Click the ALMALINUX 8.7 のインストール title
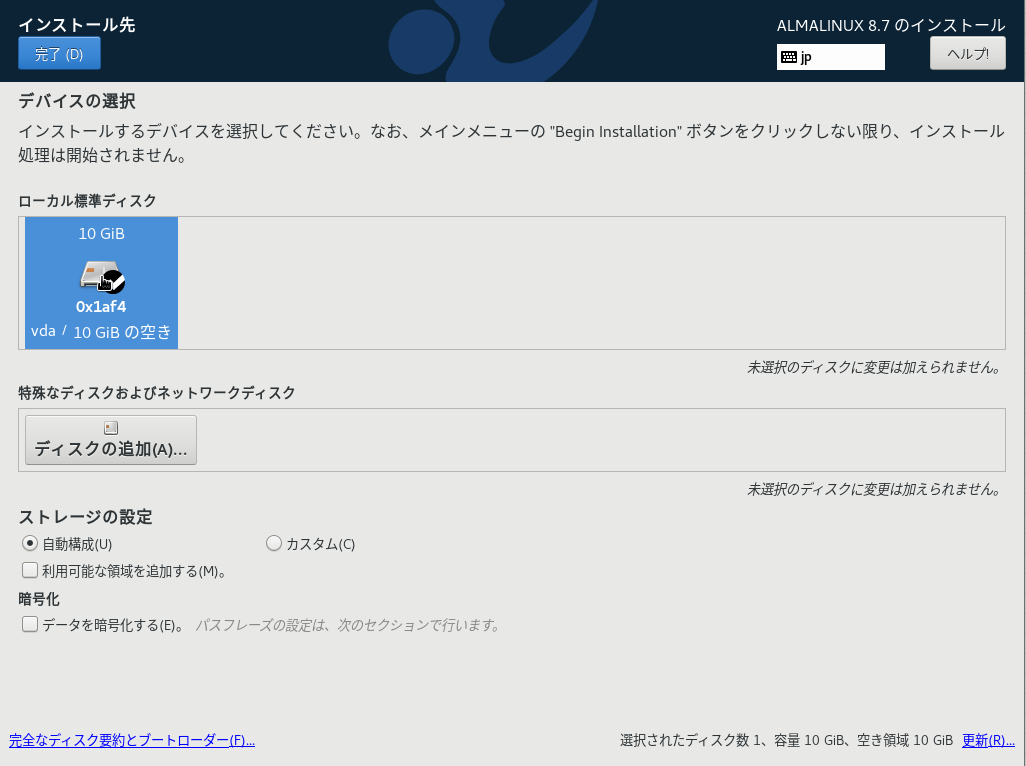The image size is (1026, 766). [889, 25]
